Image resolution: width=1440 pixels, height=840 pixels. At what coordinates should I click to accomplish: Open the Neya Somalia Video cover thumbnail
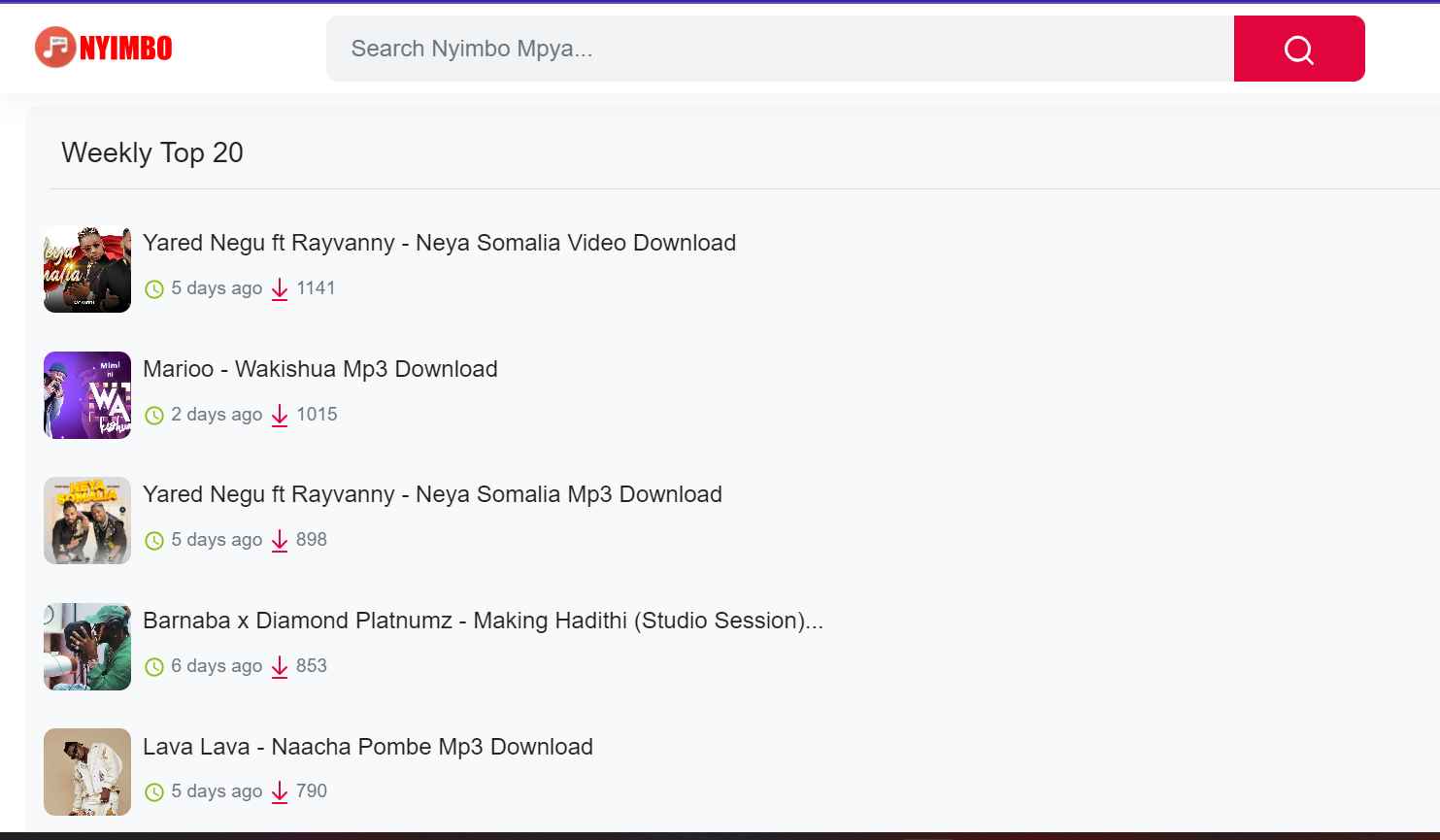87,269
